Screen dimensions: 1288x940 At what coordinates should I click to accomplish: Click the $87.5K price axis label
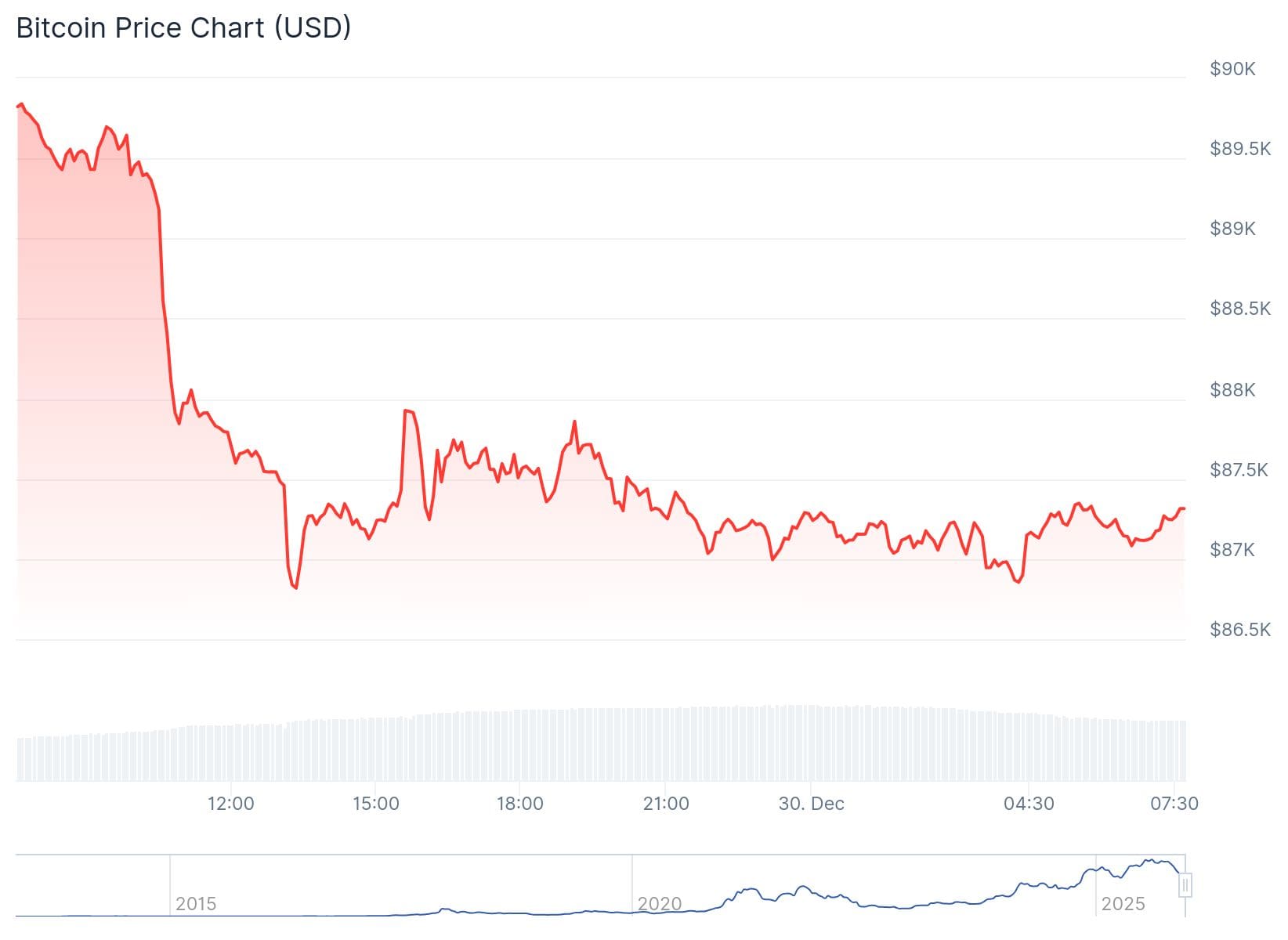click(1239, 470)
